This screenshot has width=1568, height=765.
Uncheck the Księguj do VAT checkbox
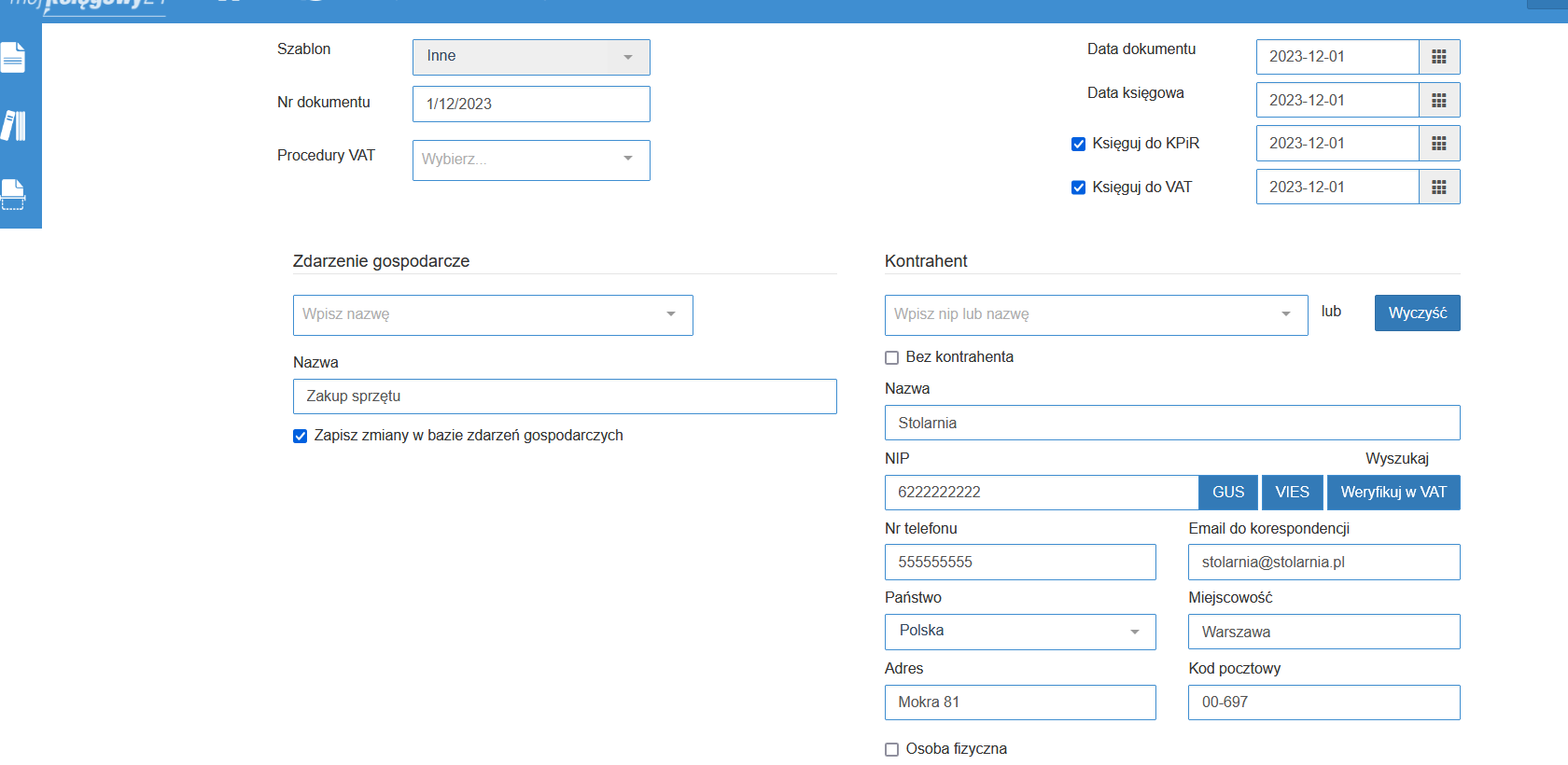click(x=1078, y=188)
